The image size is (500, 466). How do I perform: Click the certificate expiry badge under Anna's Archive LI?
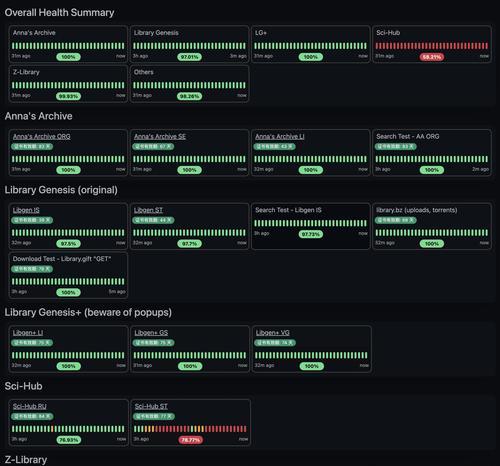[274, 146]
